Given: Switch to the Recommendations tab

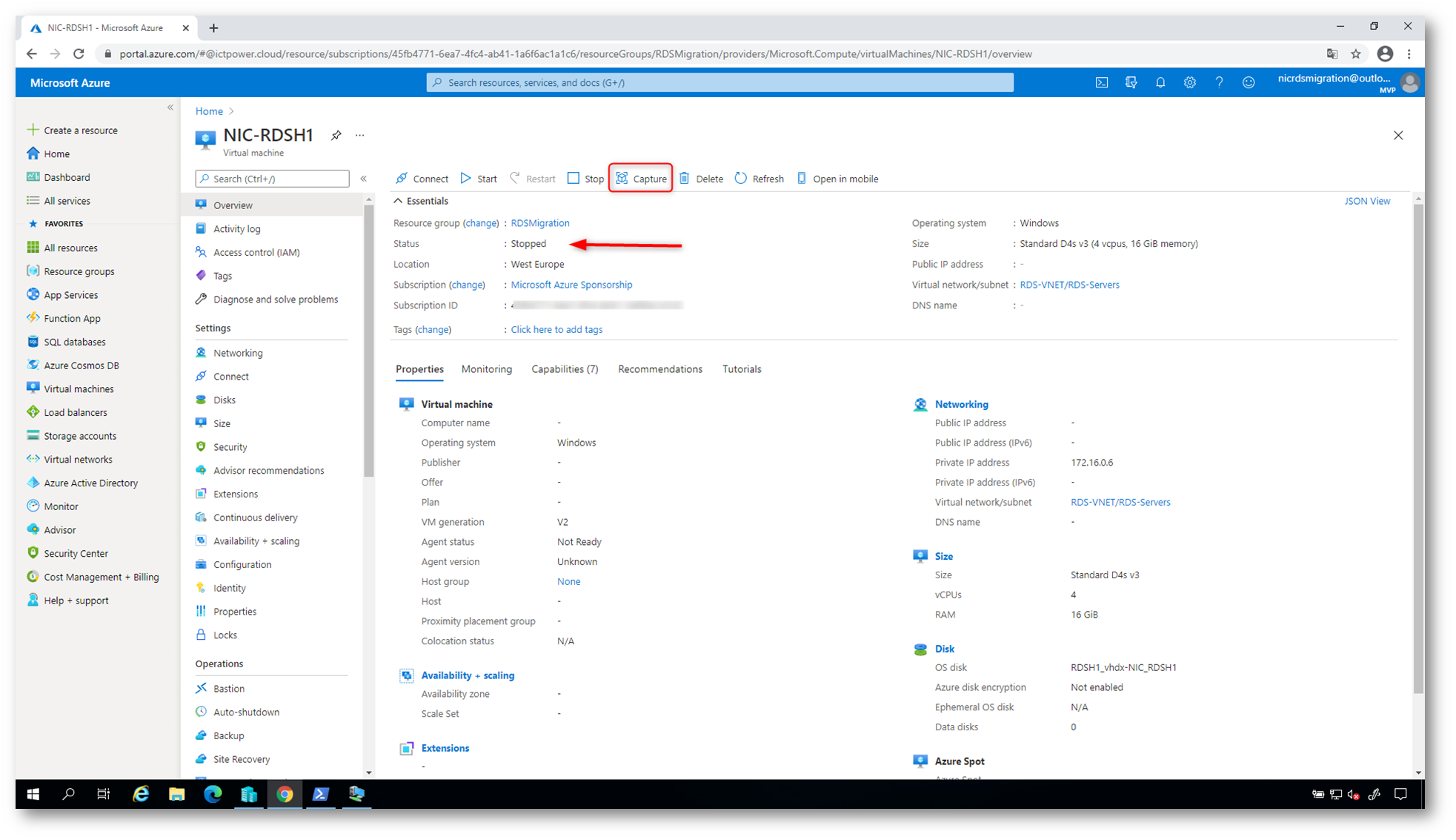Looking at the screenshot, I should (x=660, y=369).
